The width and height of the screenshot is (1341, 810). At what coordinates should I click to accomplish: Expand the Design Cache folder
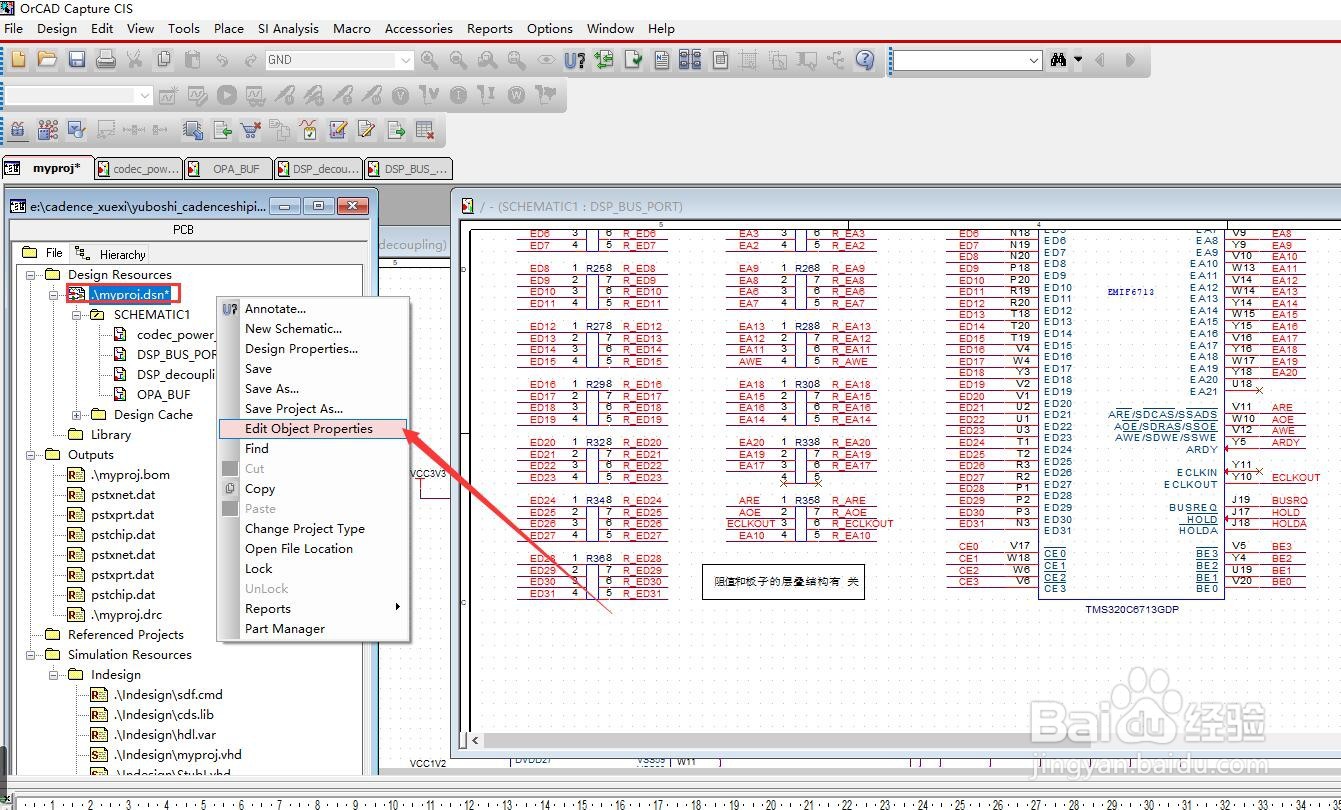(x=77, y=415)
